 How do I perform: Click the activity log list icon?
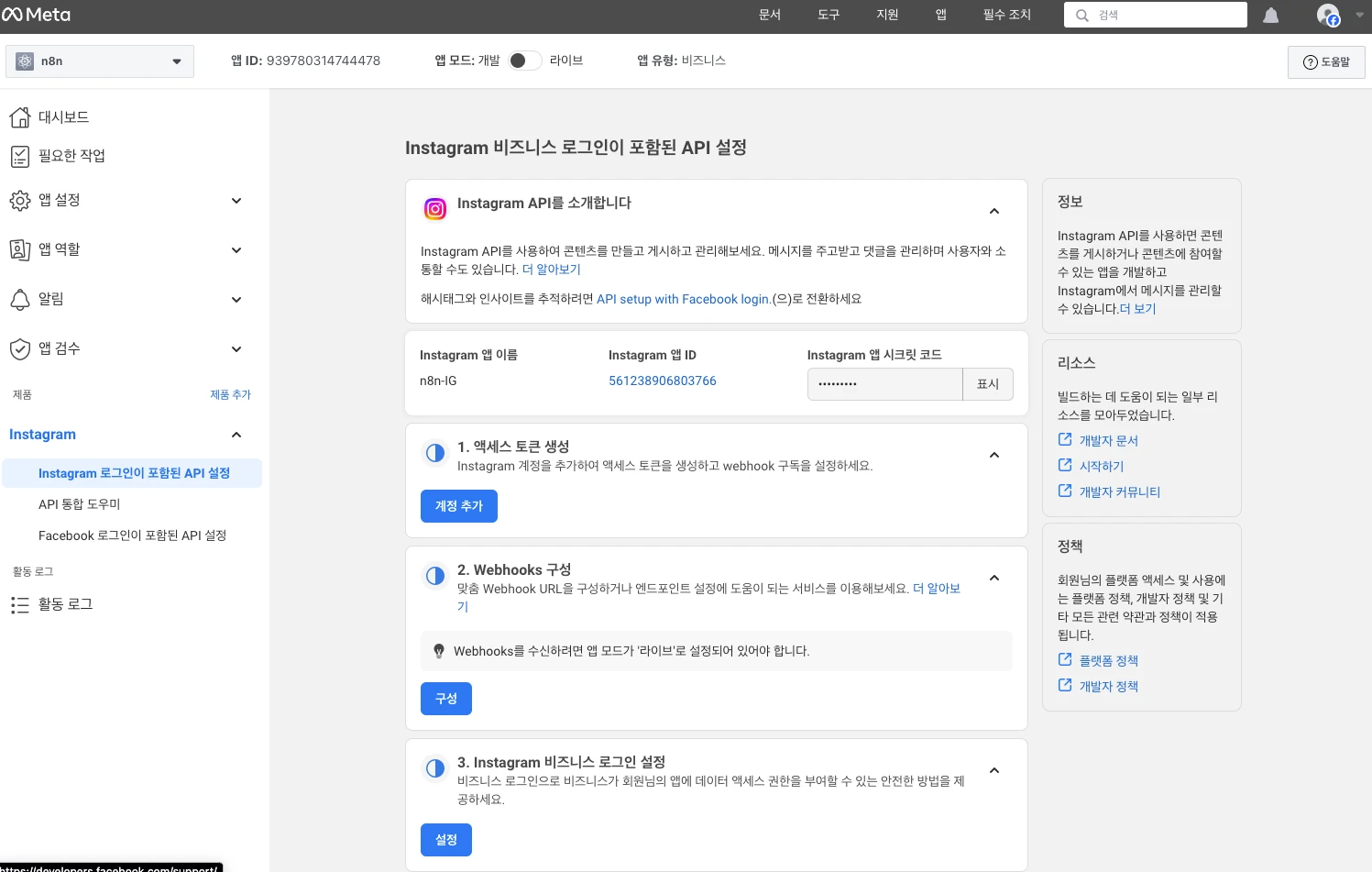point(20,605)
